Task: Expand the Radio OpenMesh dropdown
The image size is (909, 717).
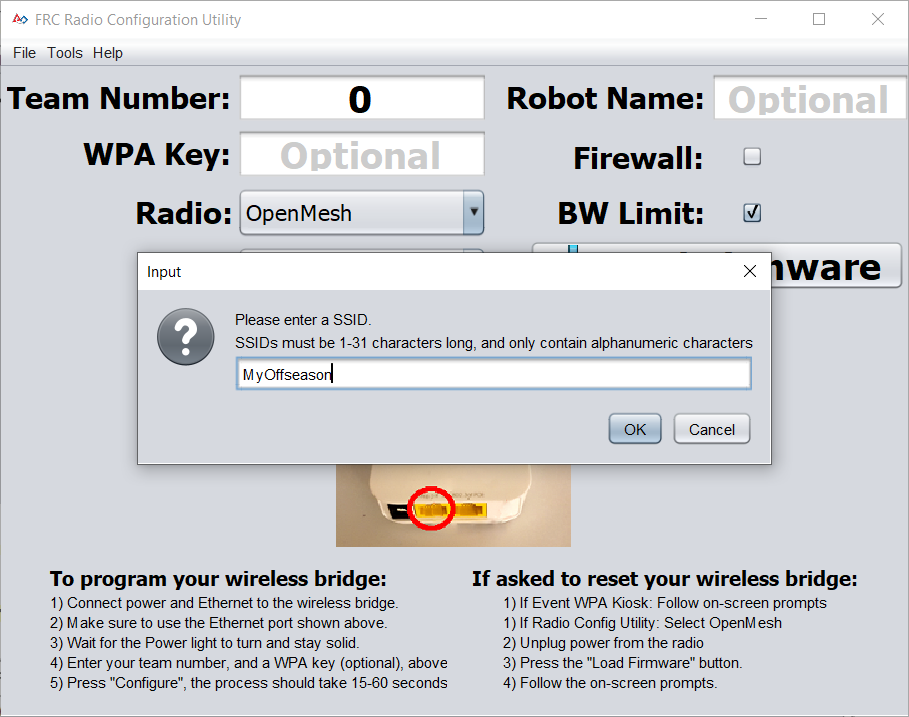Action: click(362, 213)
